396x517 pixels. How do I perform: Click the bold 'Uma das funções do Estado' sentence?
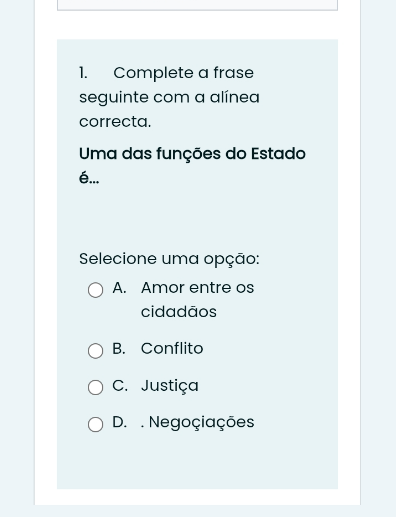(x=192, y=154)
